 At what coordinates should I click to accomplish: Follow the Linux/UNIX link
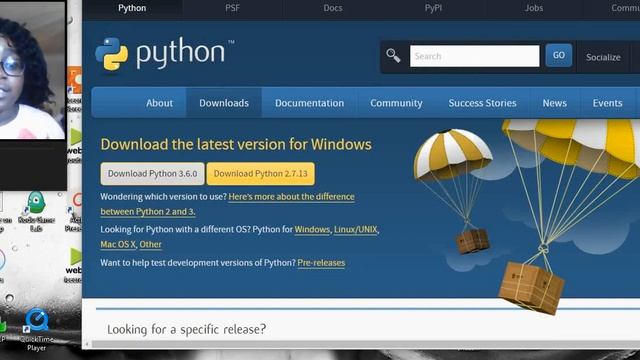point(356,229)
